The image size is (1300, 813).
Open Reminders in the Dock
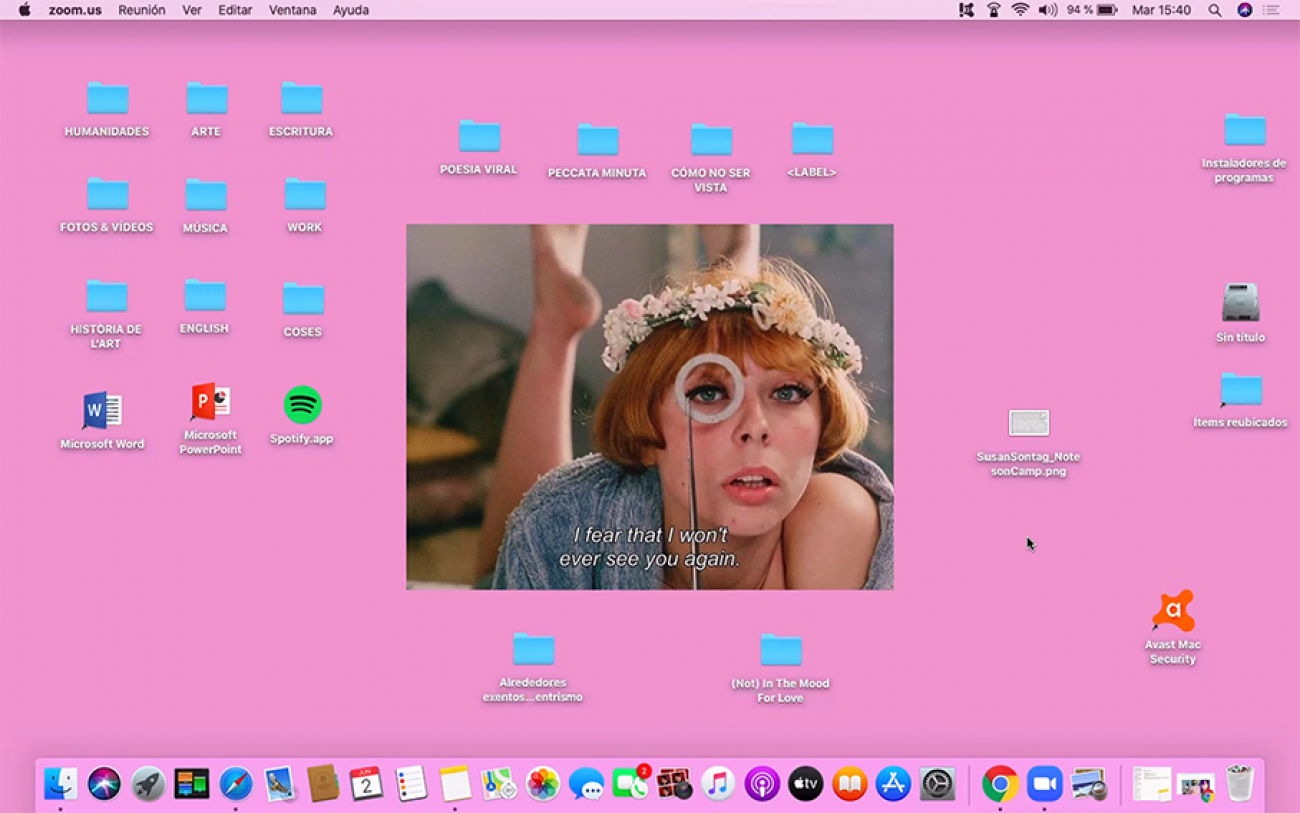[x=410, y=784]
